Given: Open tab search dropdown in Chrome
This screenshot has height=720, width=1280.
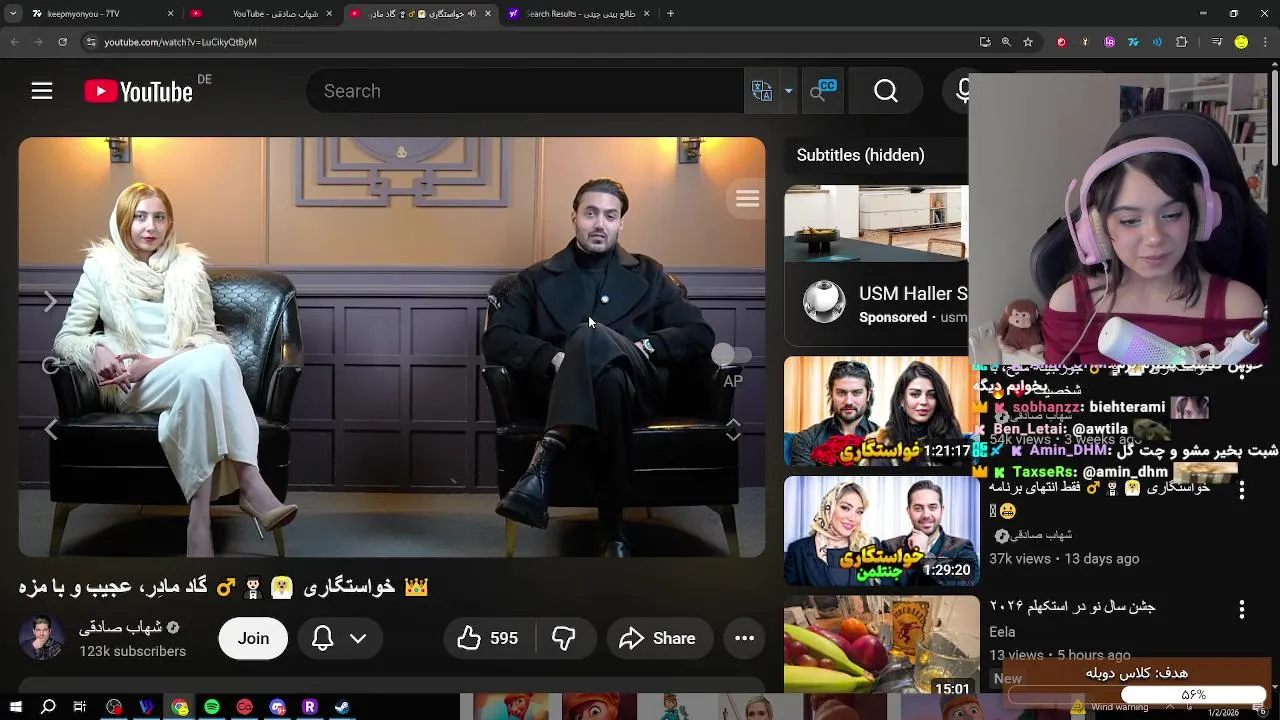Looking at the screenshot, I should coord(14,14).
